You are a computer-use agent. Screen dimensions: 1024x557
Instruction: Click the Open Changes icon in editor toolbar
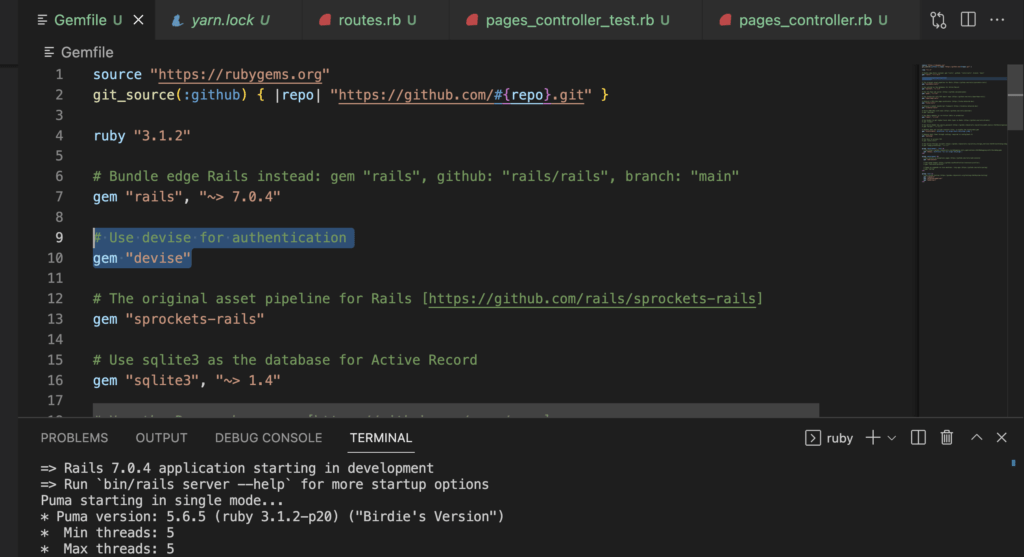click(938, 20)
